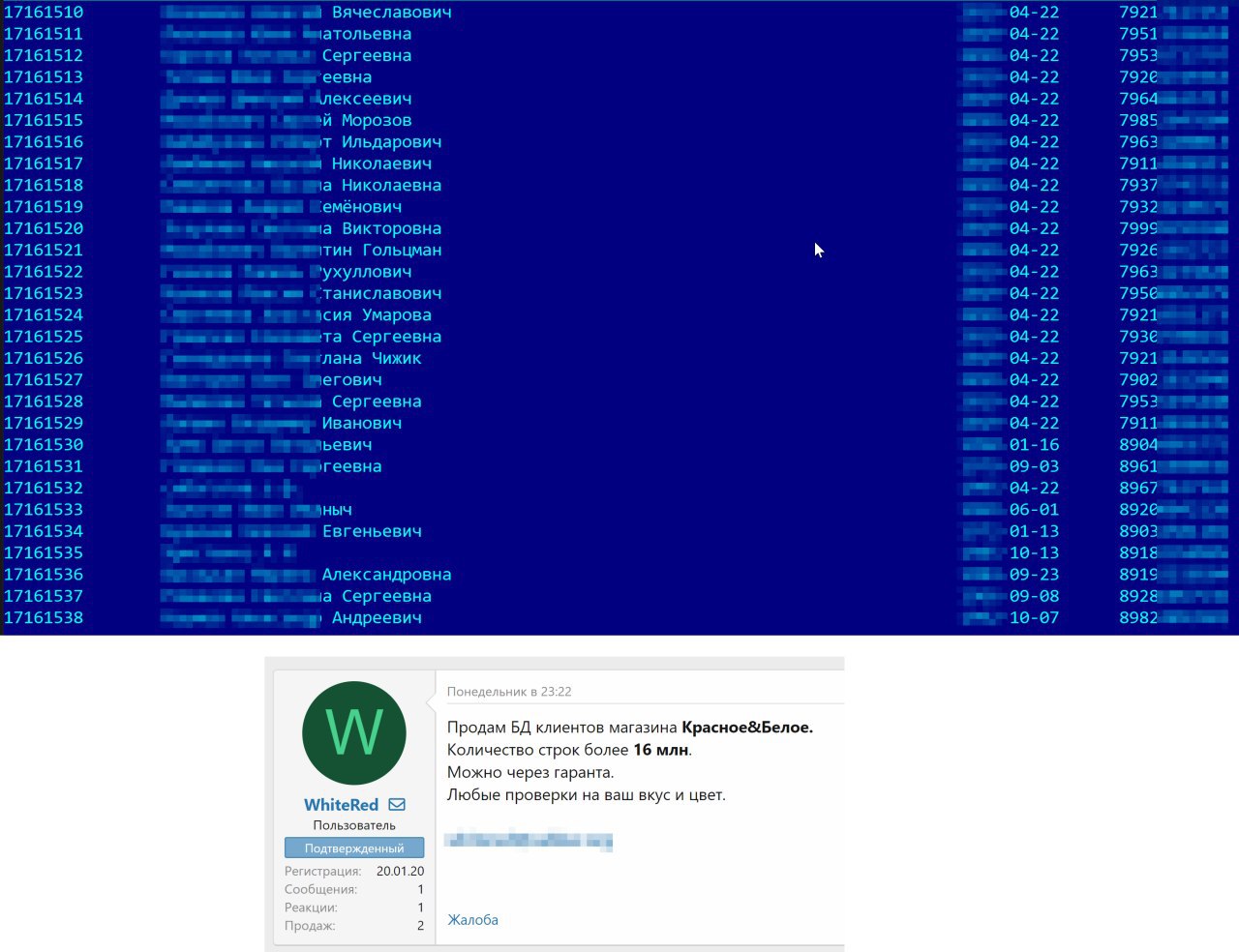Screen dimensions: 1239x952
Task: Click the Жалоба report link
Action: pos(472,920)
